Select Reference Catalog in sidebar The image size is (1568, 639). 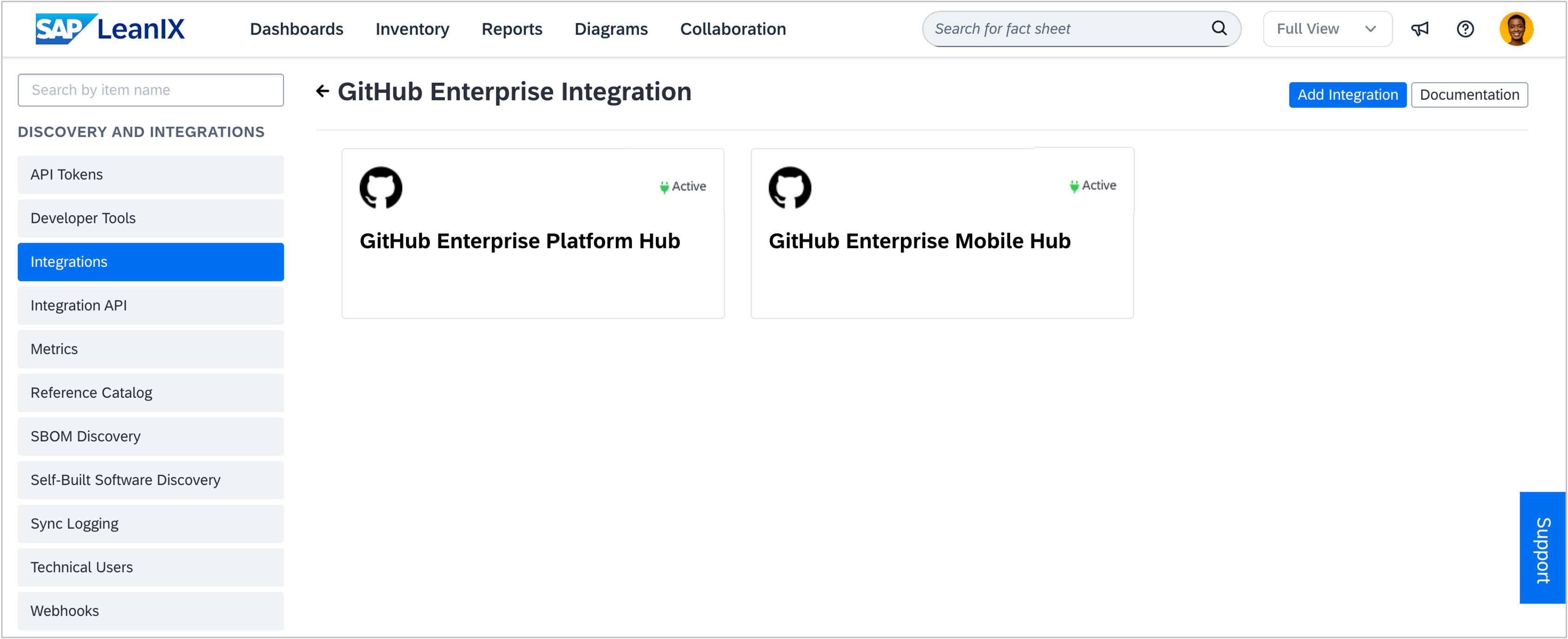click(x=151, y=393)
